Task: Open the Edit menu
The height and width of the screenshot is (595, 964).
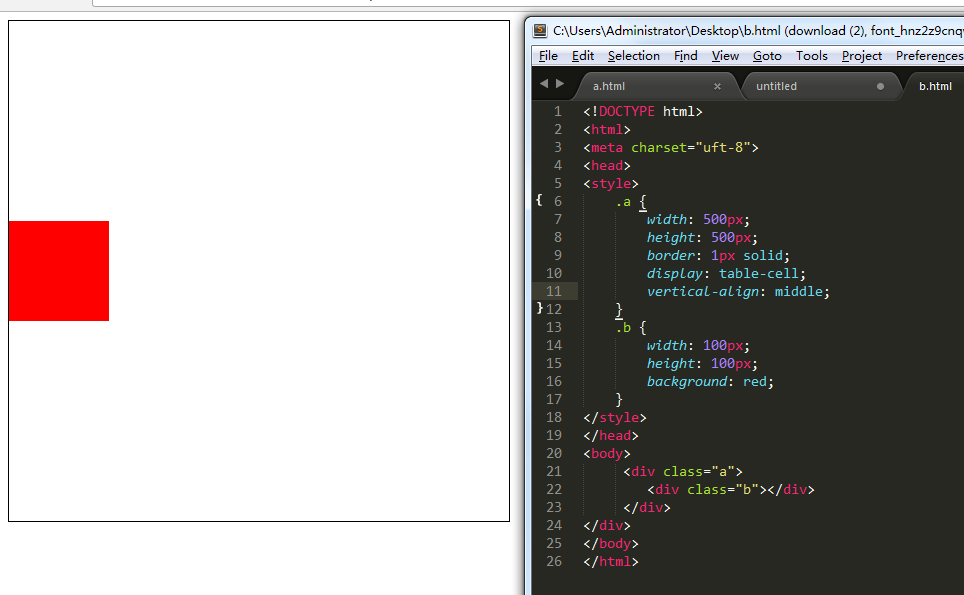Action: point(583,56)
